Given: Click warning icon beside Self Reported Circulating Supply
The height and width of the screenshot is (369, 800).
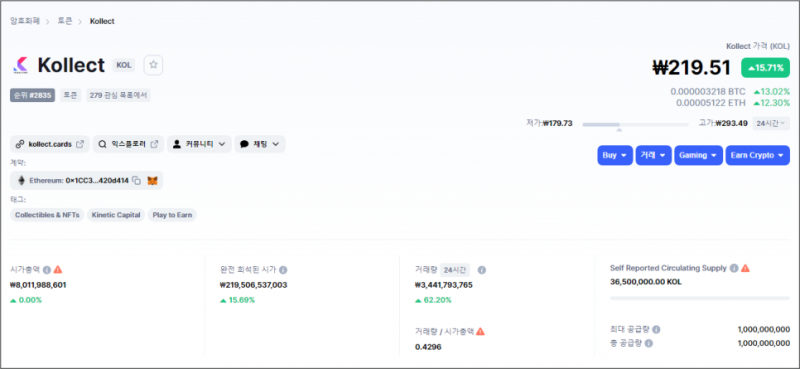Looking at the screenshot, I should pyautogui.click(x=745, y=268).
